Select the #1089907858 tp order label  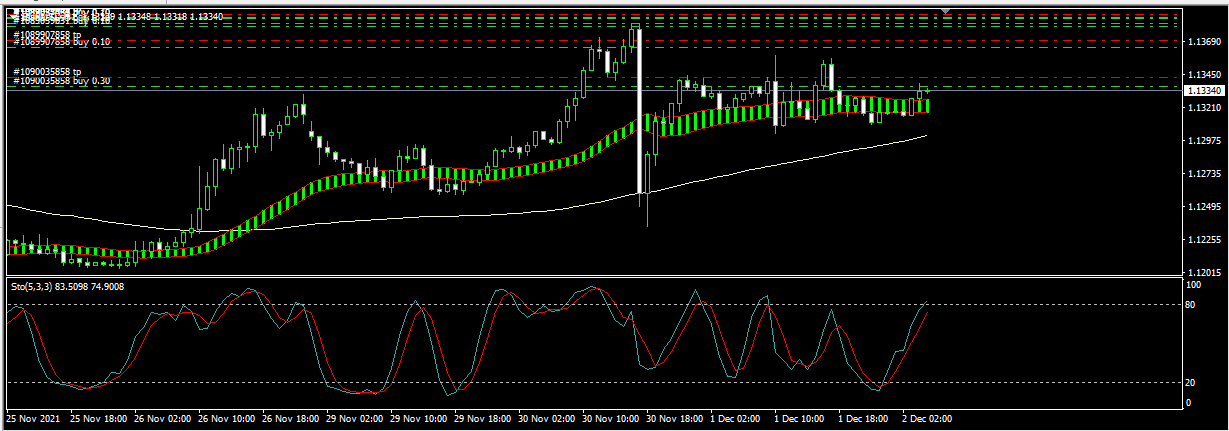point(47,35)
